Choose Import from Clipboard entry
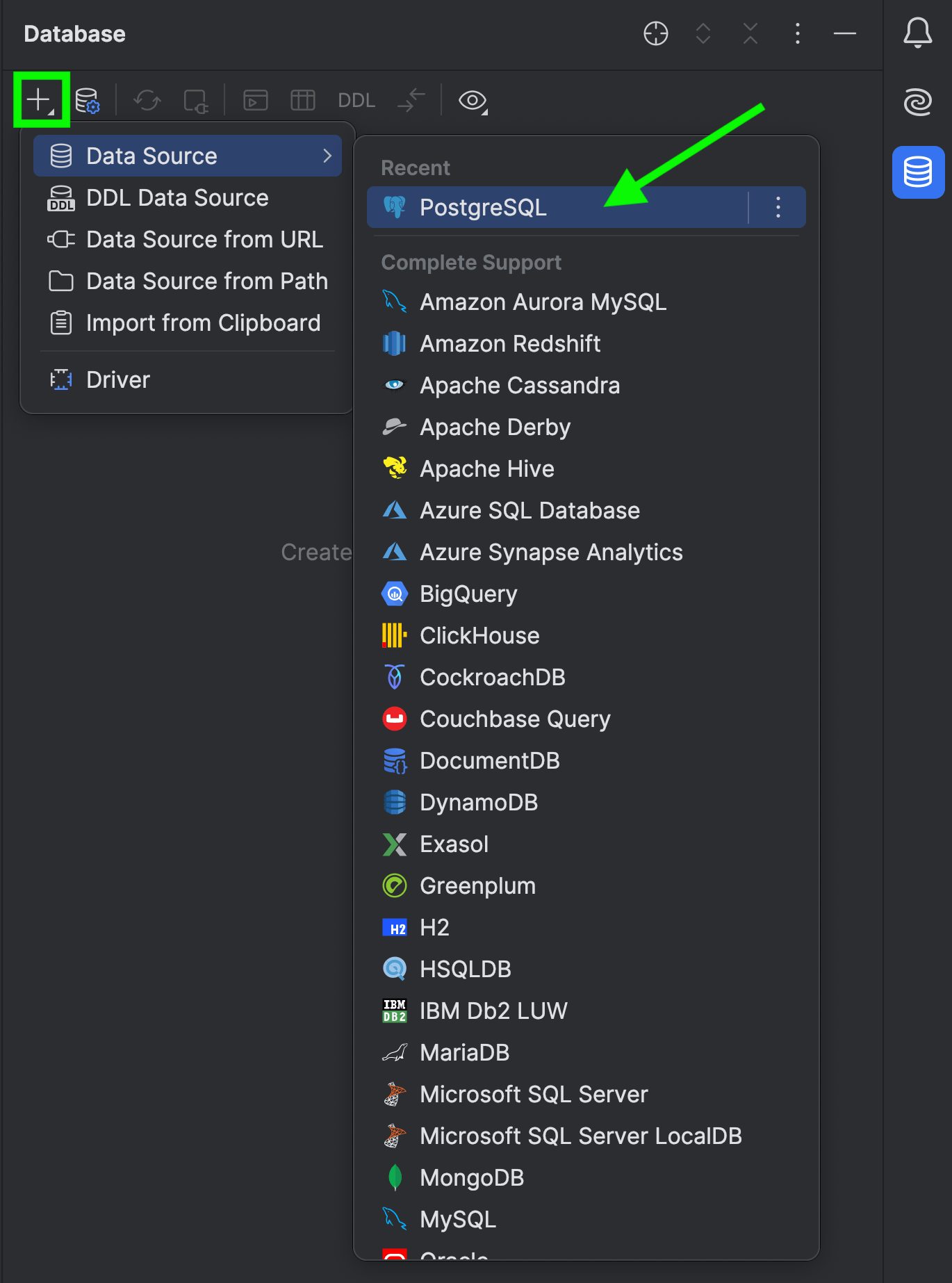This screenshot has height=1283, width=952. point(203,323)
